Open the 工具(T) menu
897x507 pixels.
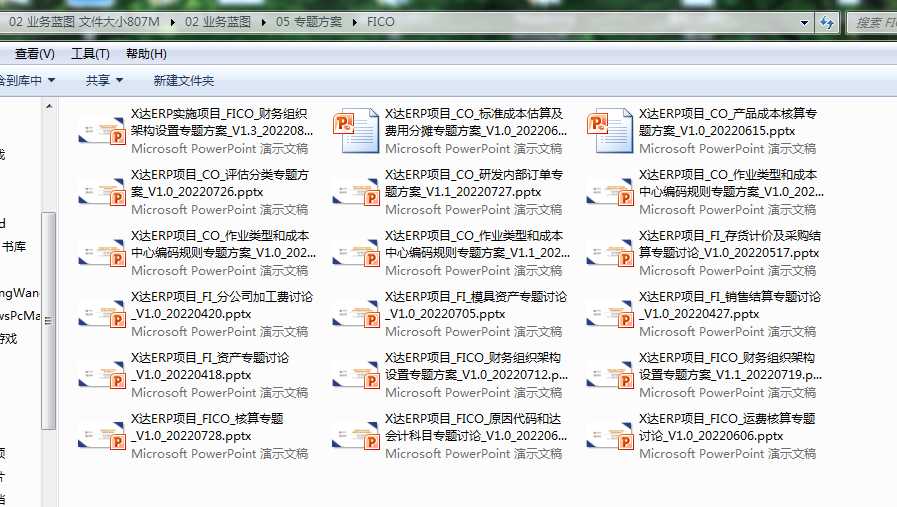pos(90,54)
